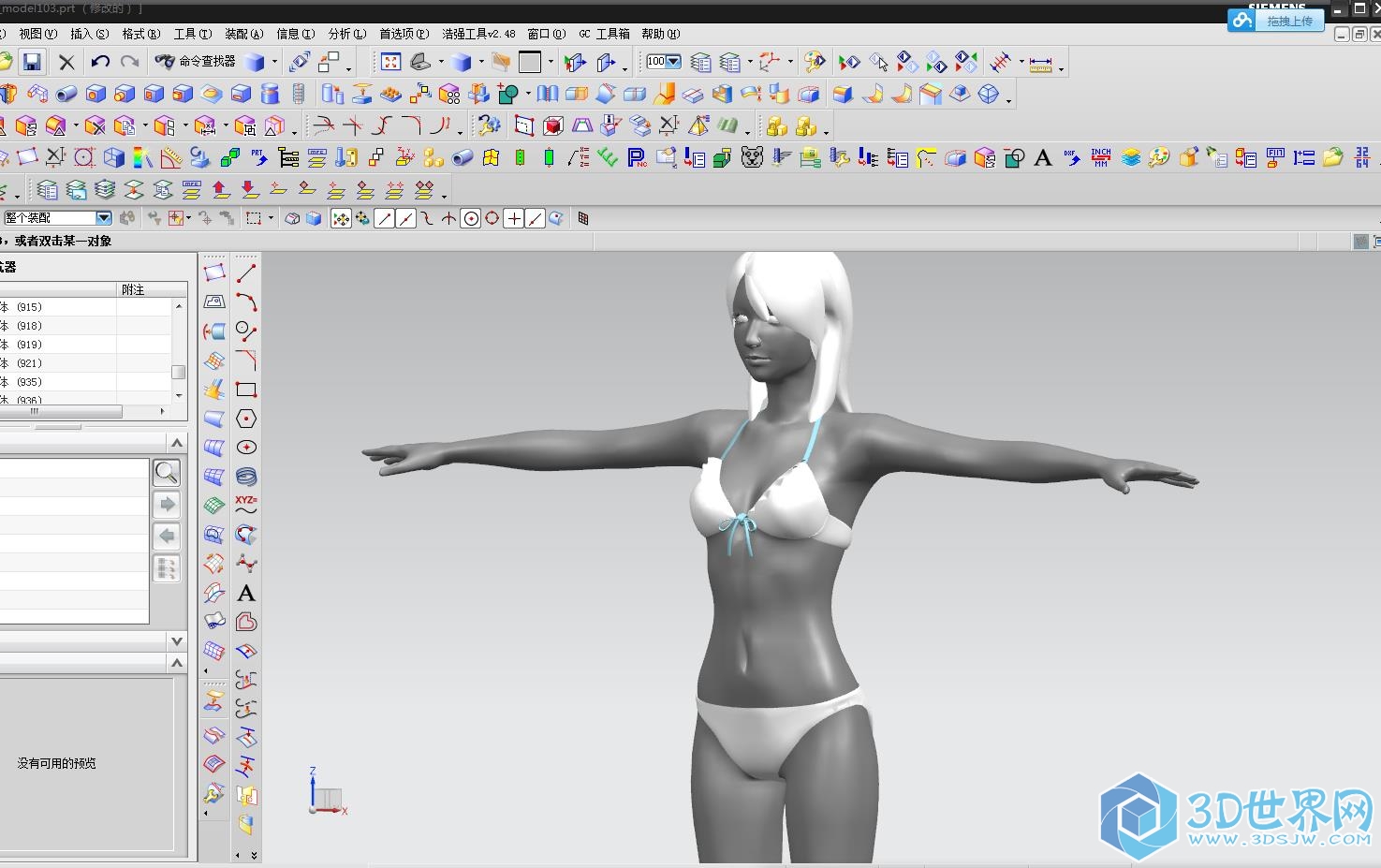The image size is (1381, 868).
Task: Toggle the enable snap points button
Action: coord(341,218)
